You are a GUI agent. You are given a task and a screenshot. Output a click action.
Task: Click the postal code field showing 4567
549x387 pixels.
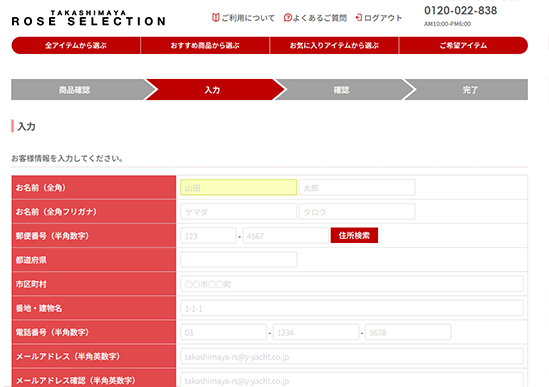pyautogui.click(x=285, y=236)
